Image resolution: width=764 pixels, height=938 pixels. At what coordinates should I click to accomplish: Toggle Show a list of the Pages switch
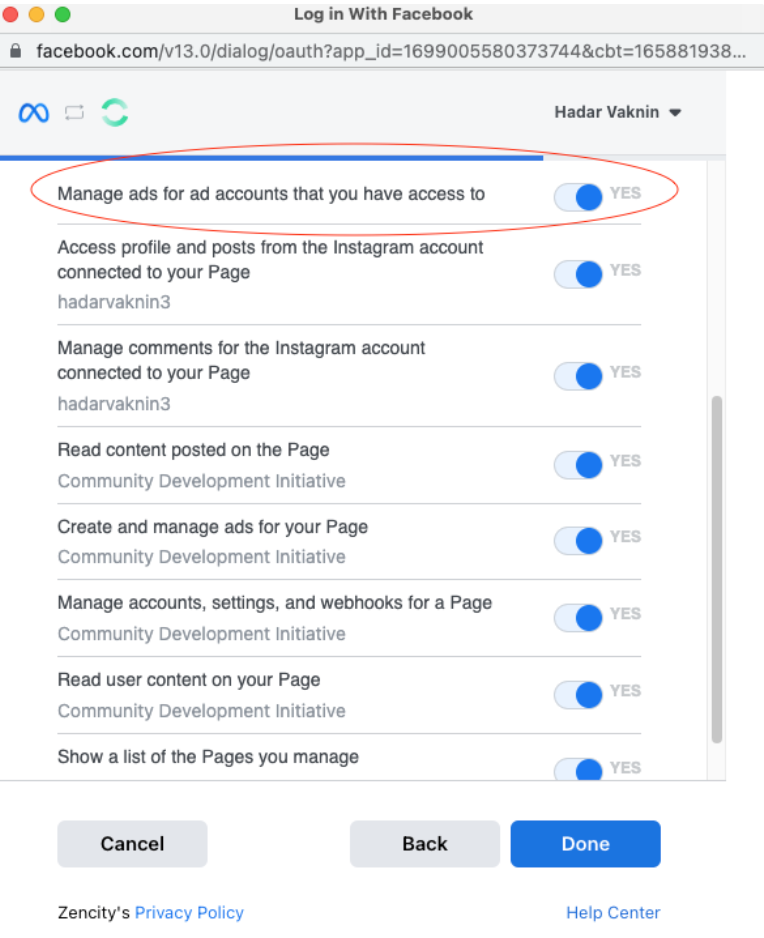(x=578, y=769)
